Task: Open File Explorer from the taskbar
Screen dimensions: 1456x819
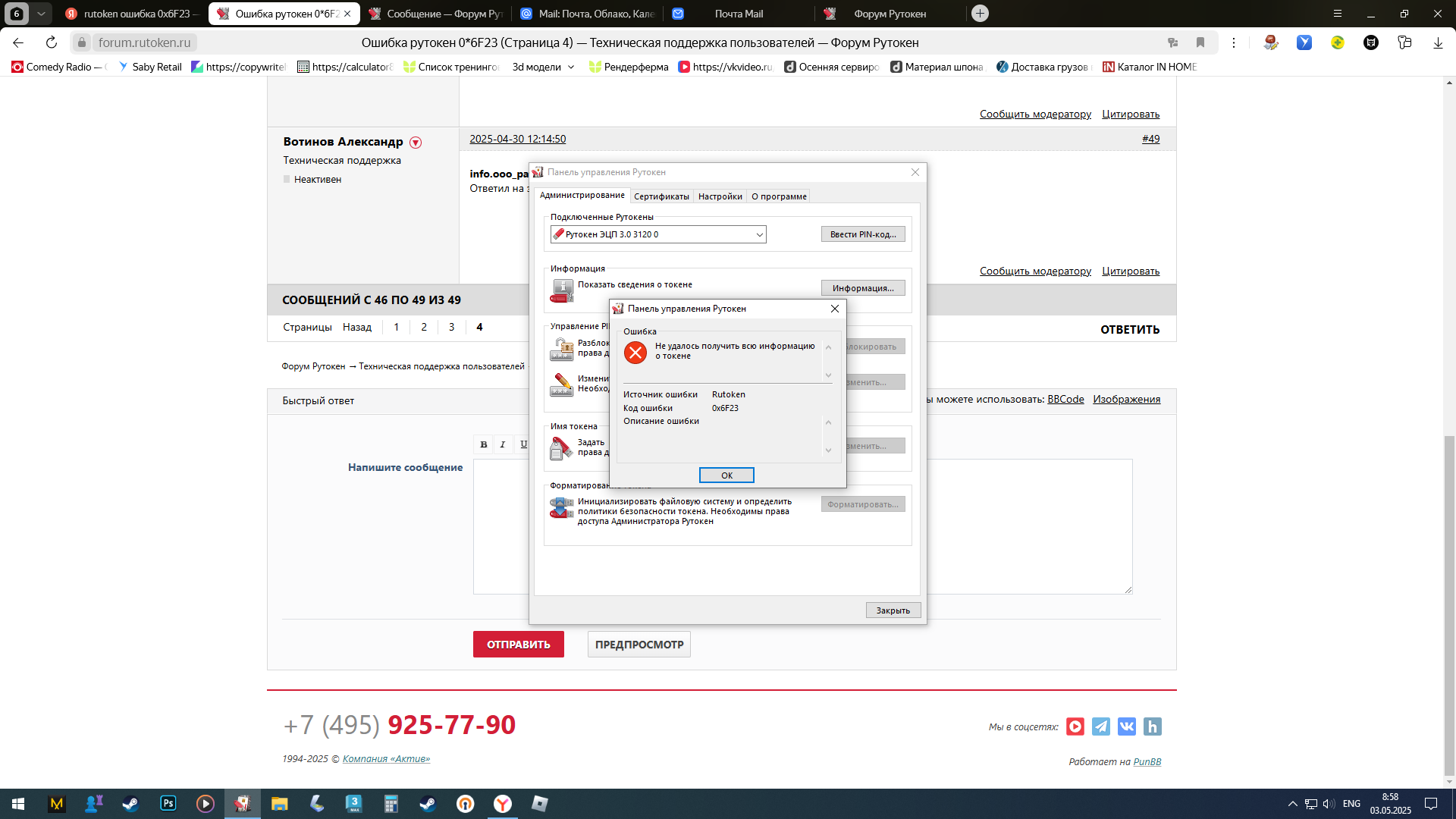Action: (280, 804)
